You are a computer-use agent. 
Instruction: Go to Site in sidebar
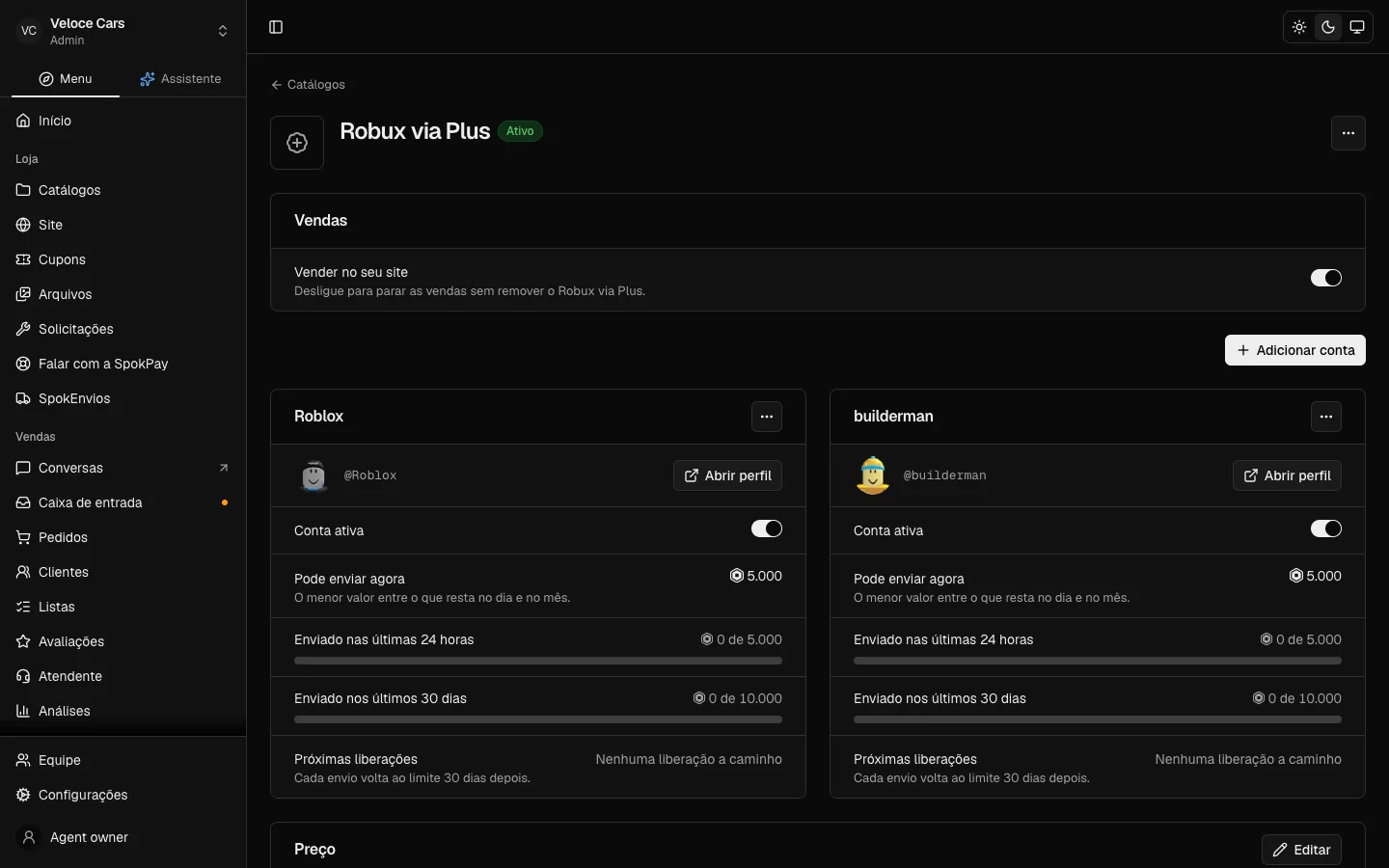tap(123, 225)
